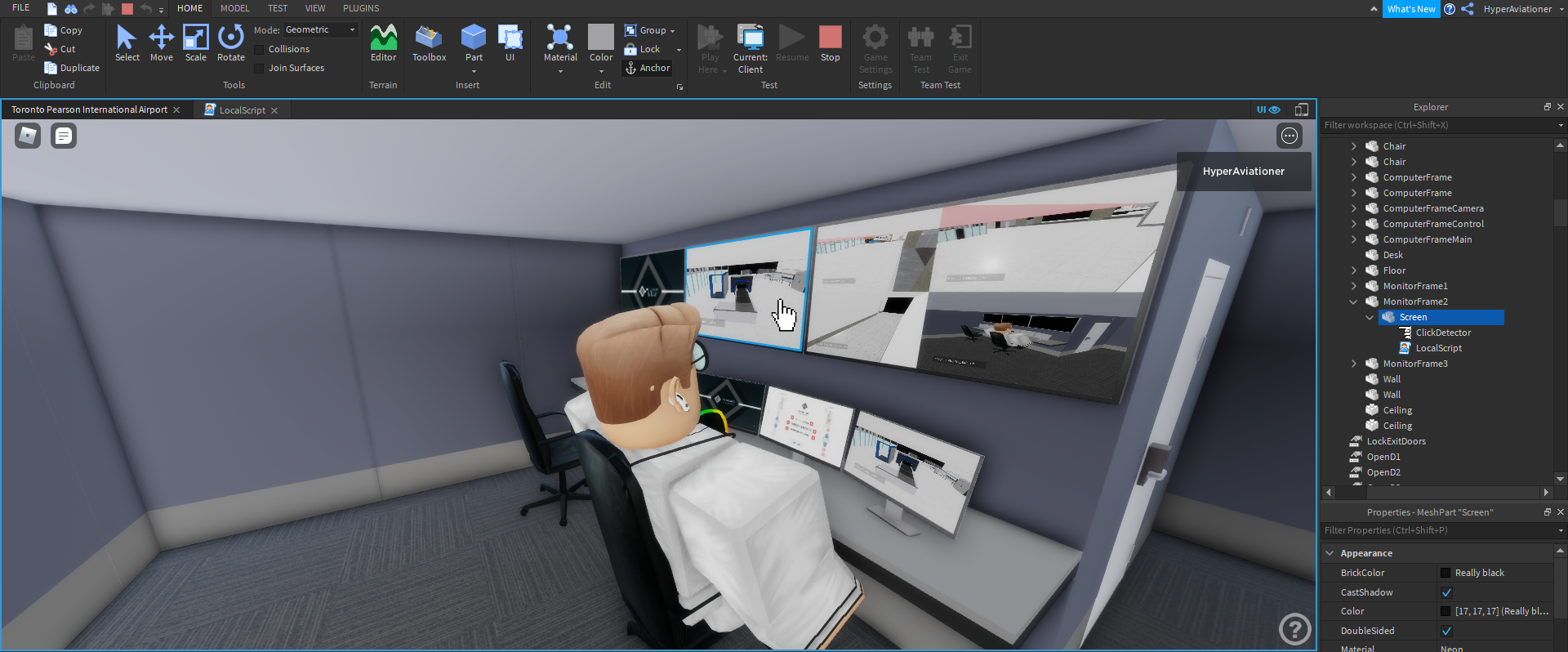This screenshot has width=1568, height=652.
Task: Click the new file icon in title bar
Action: click(52, 9)
